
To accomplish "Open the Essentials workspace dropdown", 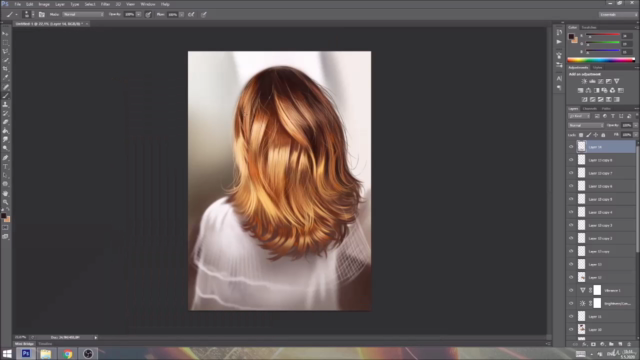I will (x=618, y=14).
